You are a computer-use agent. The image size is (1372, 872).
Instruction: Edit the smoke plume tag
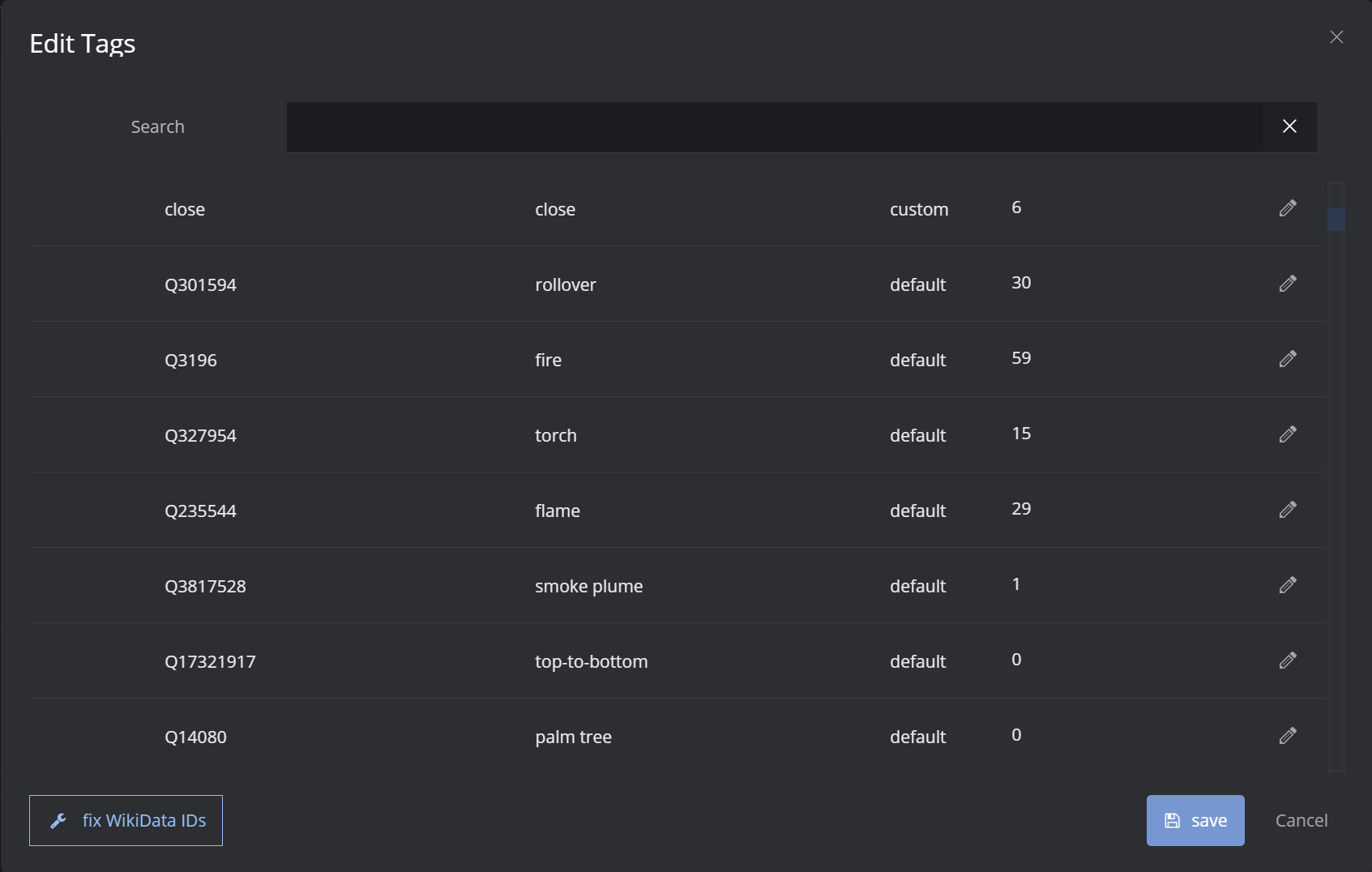[x=1287, y=585]
